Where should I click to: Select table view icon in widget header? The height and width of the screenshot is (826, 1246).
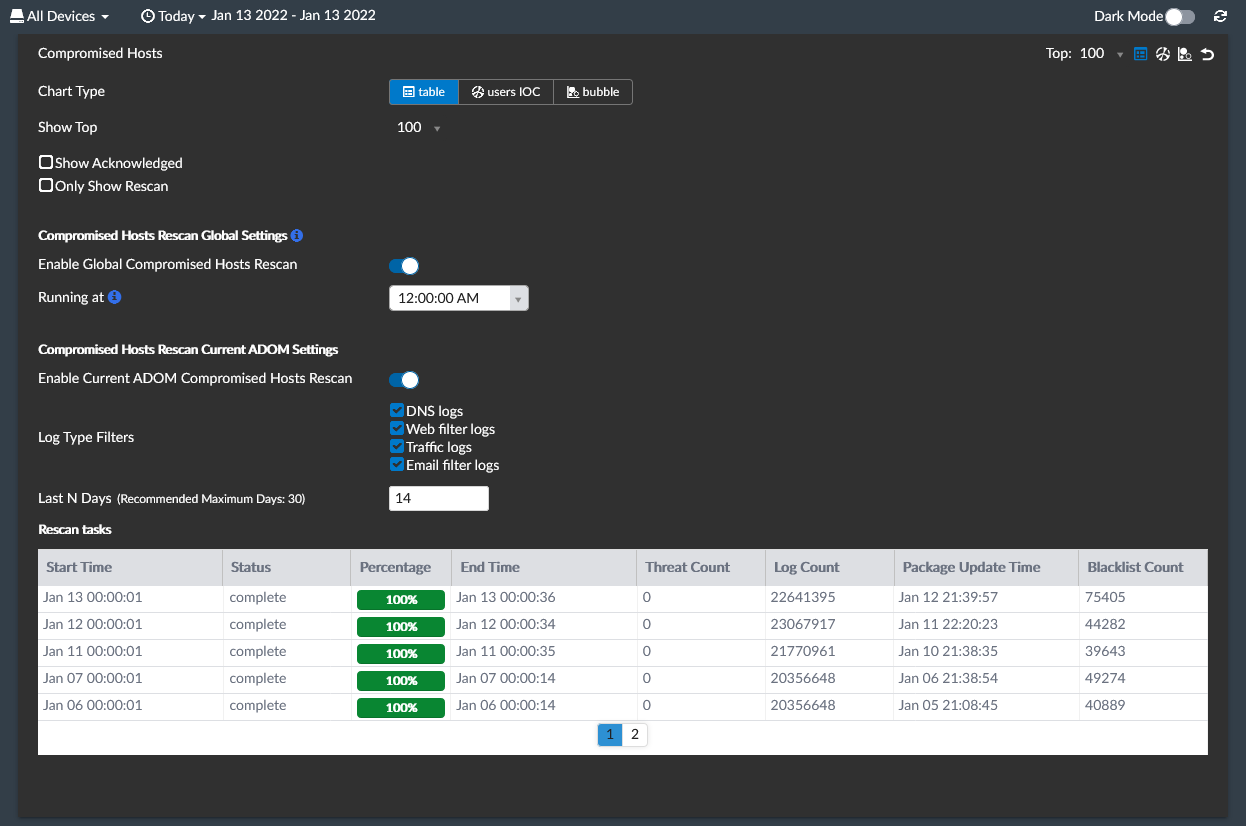click(x=1141, y=54)
